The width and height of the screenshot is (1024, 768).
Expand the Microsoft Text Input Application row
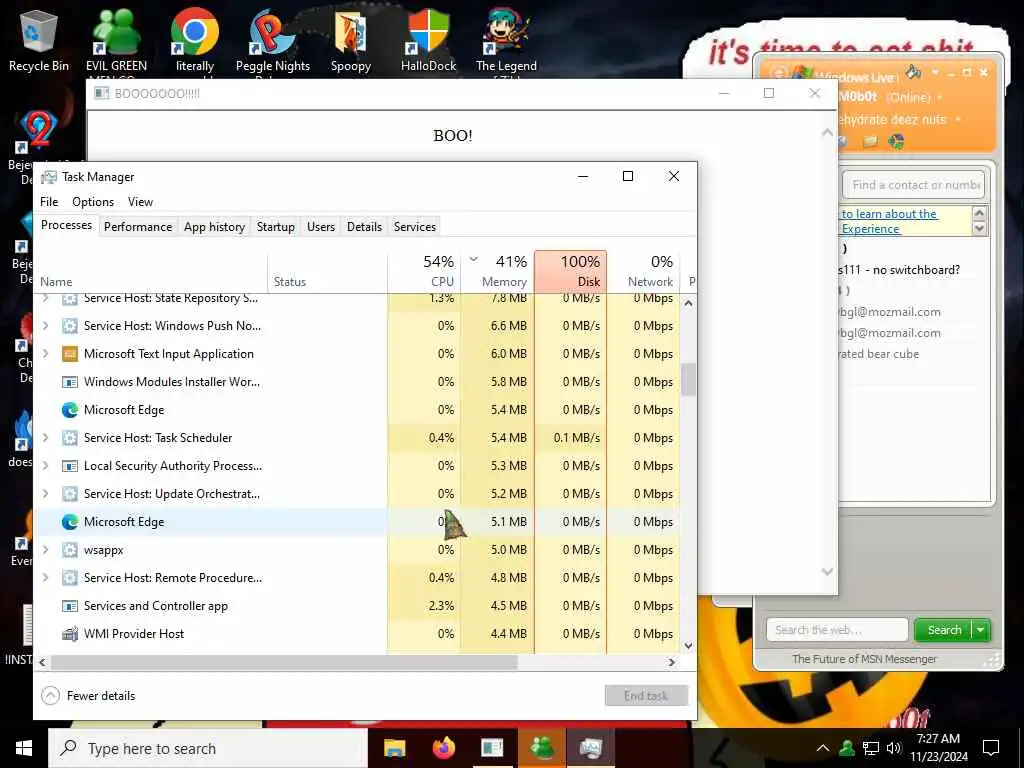pos(45,354)
